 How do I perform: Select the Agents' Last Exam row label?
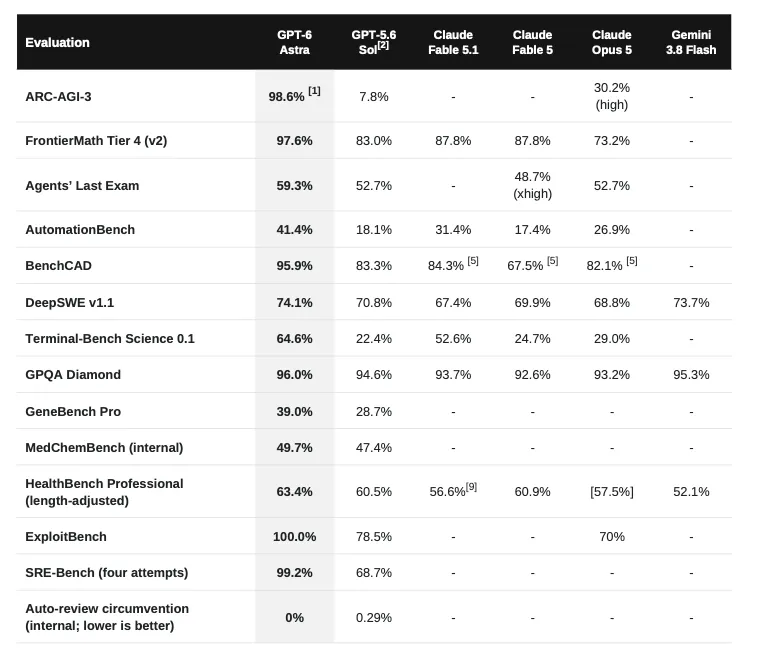coord(82,185)
